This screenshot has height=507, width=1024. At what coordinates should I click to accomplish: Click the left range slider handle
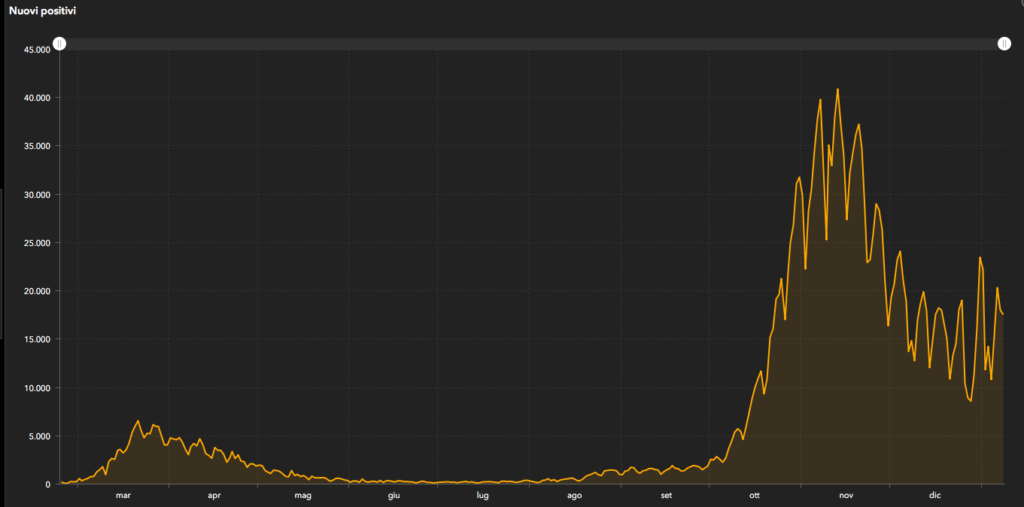59,44
